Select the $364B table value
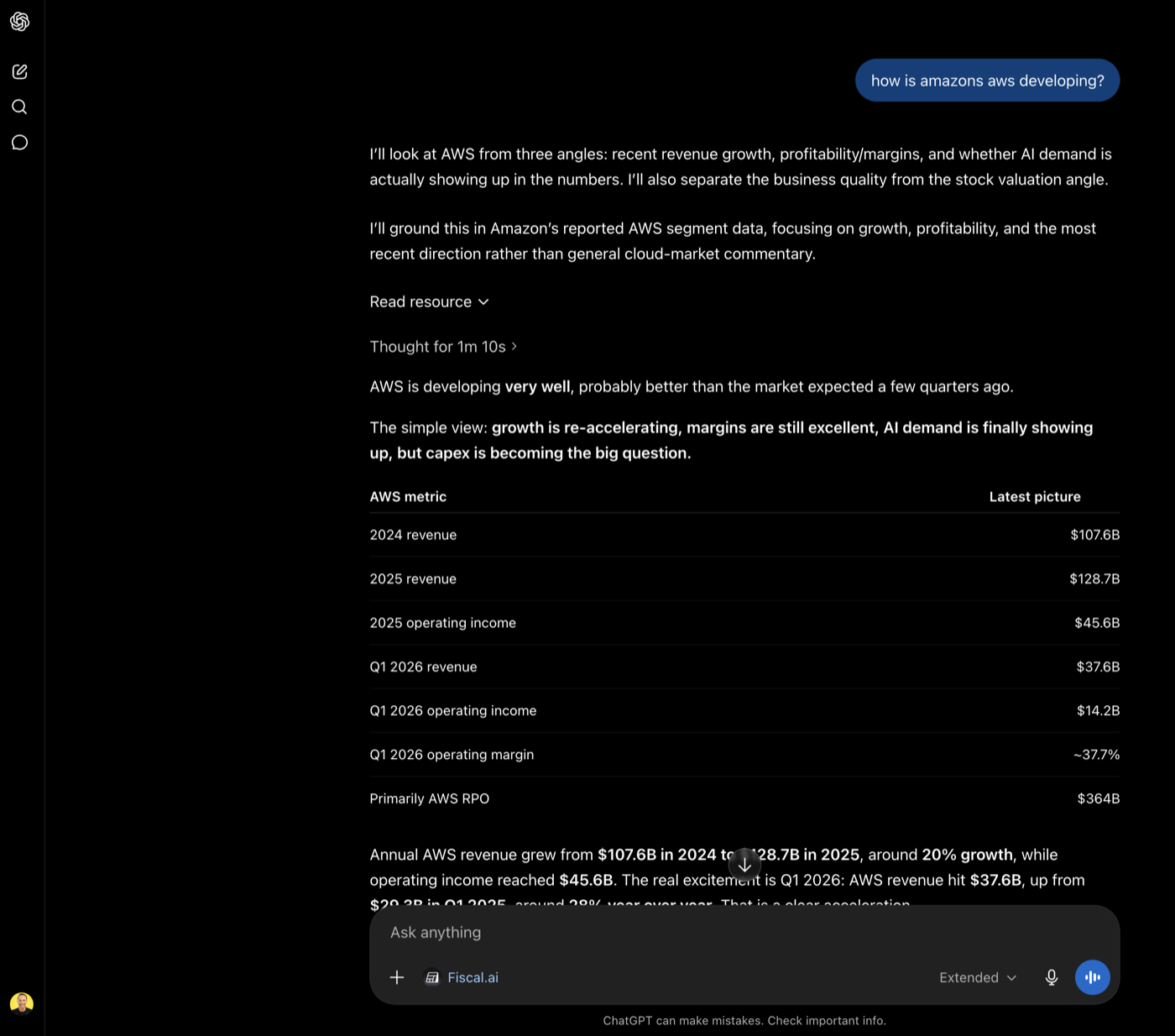This screenshot has height=1036, width=1175. coord(1099,798)
